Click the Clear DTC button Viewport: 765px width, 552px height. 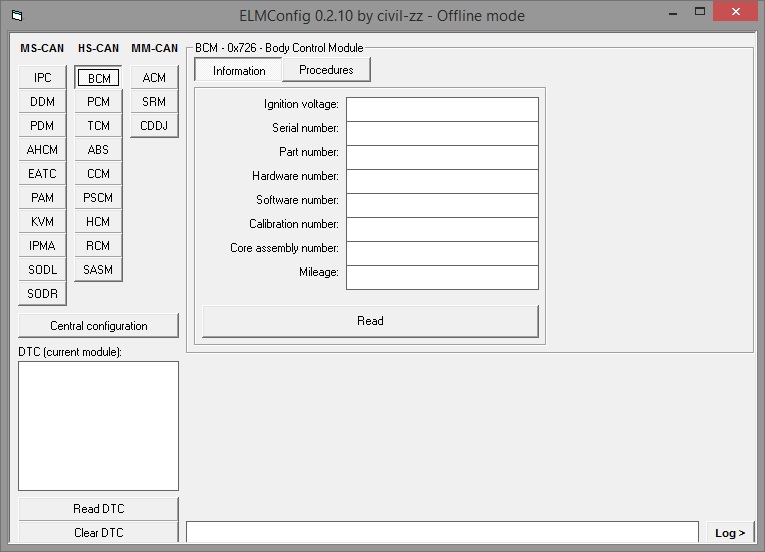point(99,533)
